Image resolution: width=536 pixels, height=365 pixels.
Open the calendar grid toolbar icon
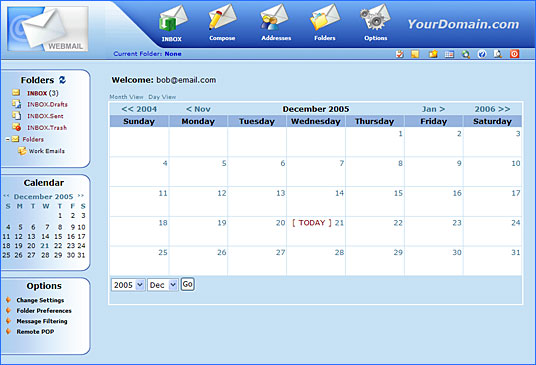pyautogui.click(x=449, y=54)
